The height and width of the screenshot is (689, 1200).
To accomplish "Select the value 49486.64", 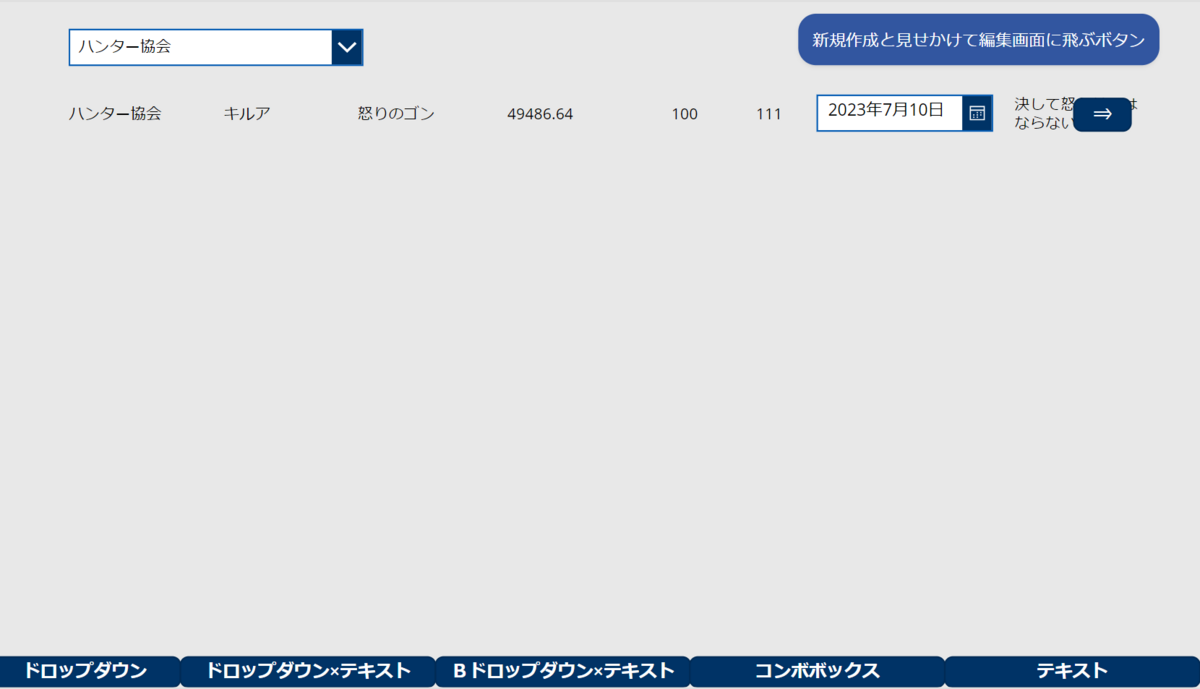I will click(540, 114).
